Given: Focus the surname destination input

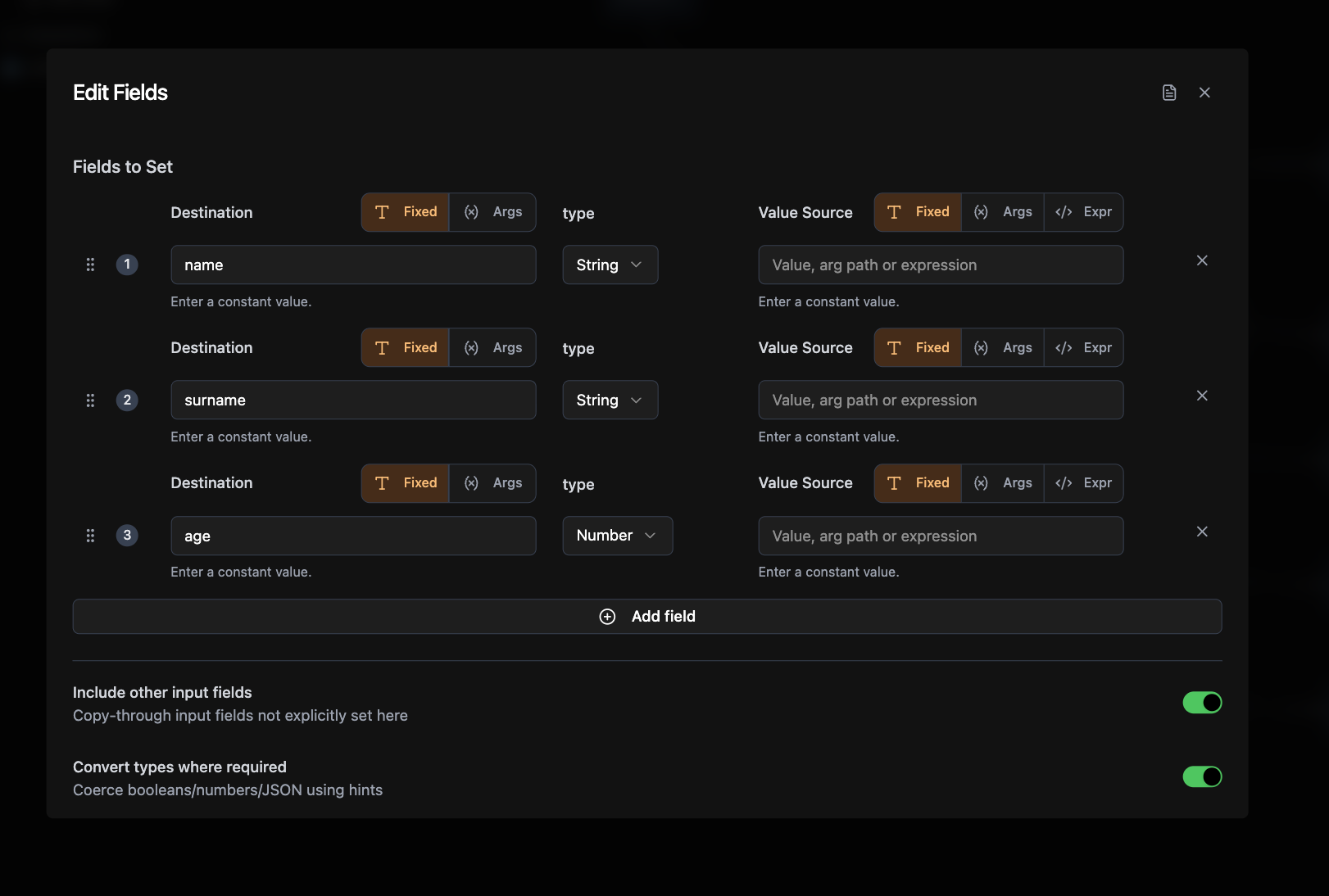Looking at the screenshot, I should pyautogui.click(x=353, y=400).
